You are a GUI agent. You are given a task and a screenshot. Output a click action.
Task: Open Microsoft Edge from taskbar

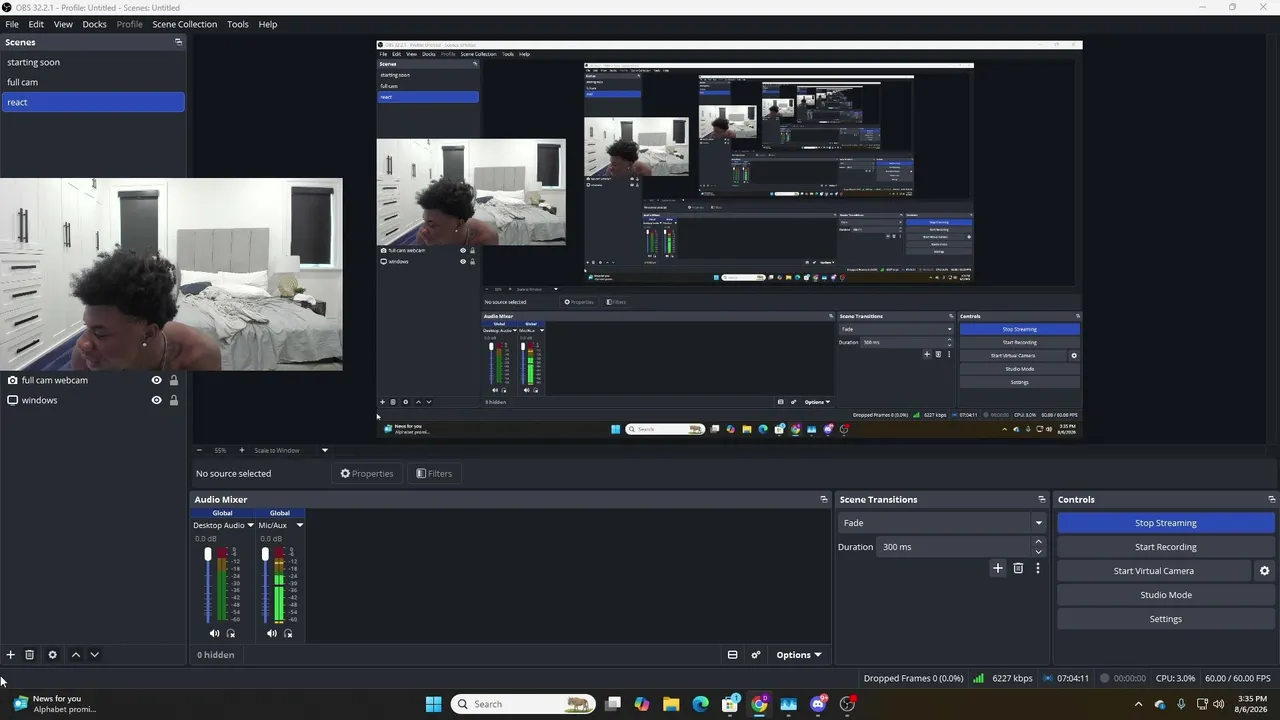(700, 704)
